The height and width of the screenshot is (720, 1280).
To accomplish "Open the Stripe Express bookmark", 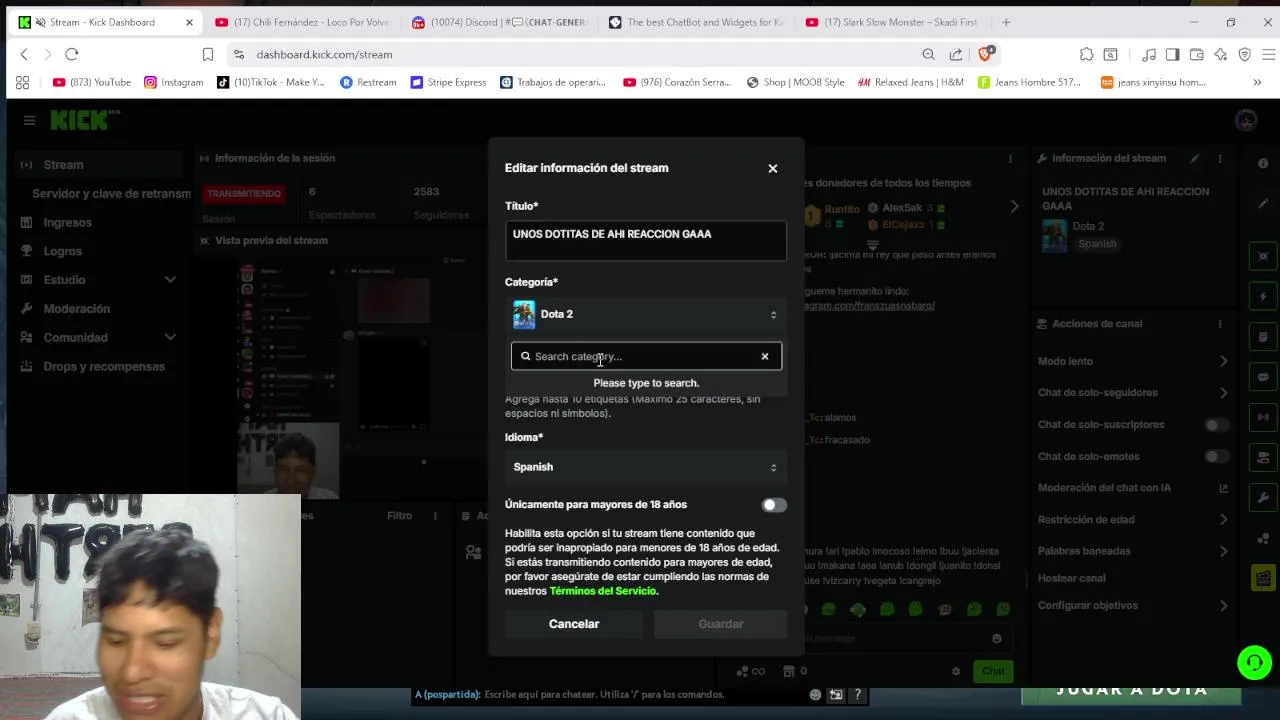I will [448, 82].
